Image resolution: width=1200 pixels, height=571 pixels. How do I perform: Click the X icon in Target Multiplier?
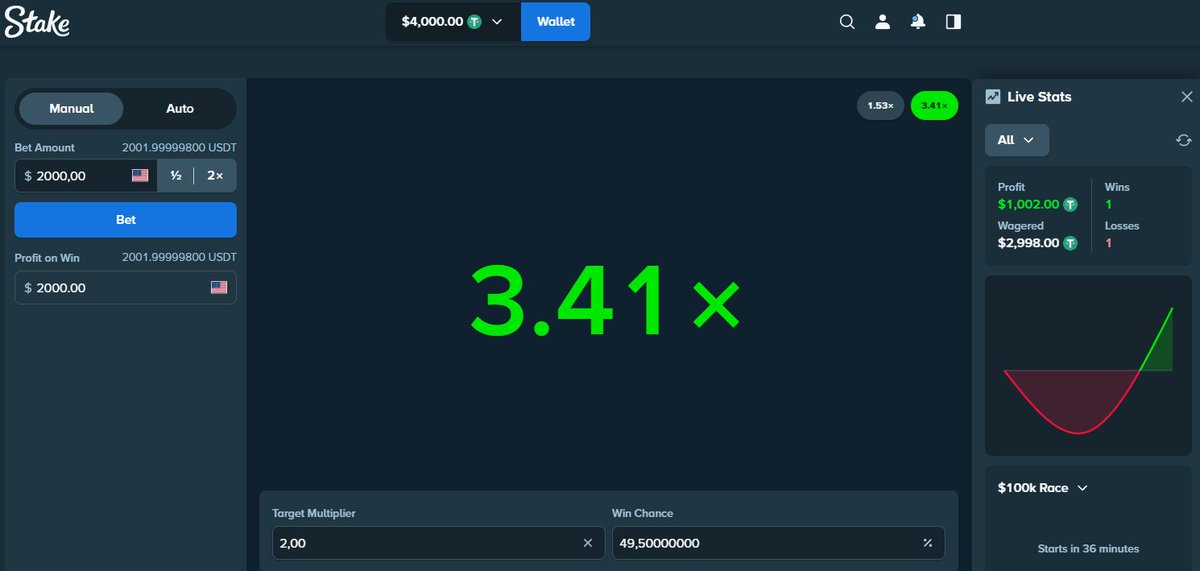pyautogui.click(x=588, y=543)
